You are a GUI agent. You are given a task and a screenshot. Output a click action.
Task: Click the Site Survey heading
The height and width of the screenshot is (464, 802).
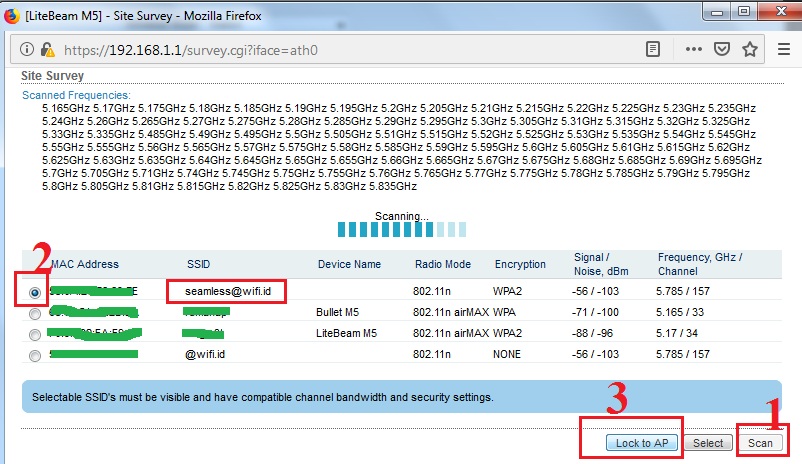[x=52, y=76]
